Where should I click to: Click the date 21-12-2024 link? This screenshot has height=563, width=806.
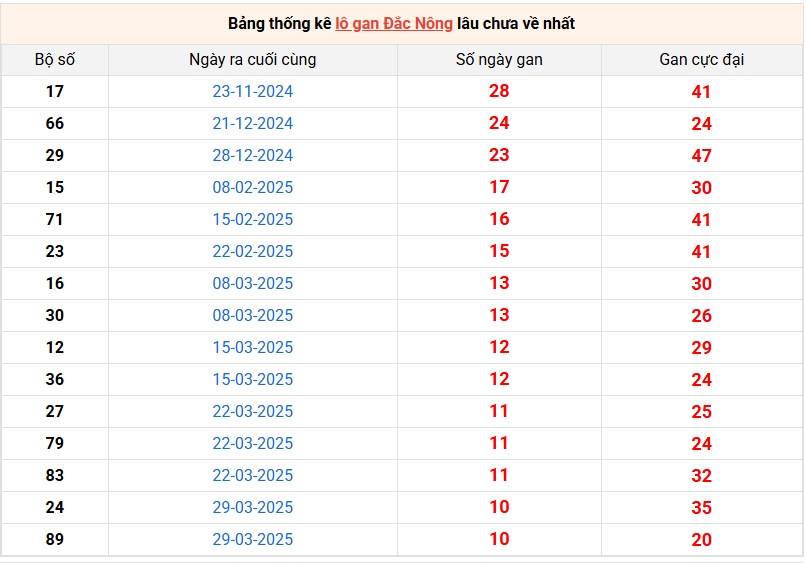click(x=252, y=123)
